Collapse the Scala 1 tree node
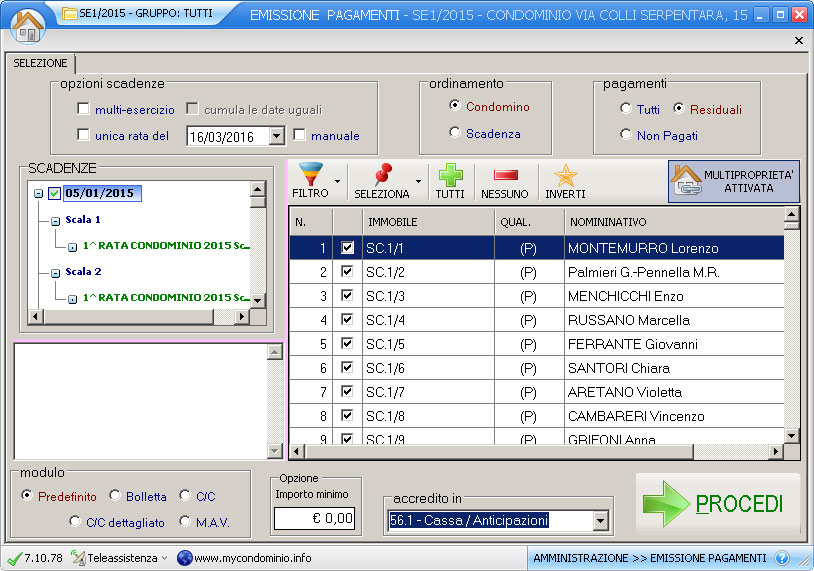The width and height of the screenshot is (814, 571). 56,220
